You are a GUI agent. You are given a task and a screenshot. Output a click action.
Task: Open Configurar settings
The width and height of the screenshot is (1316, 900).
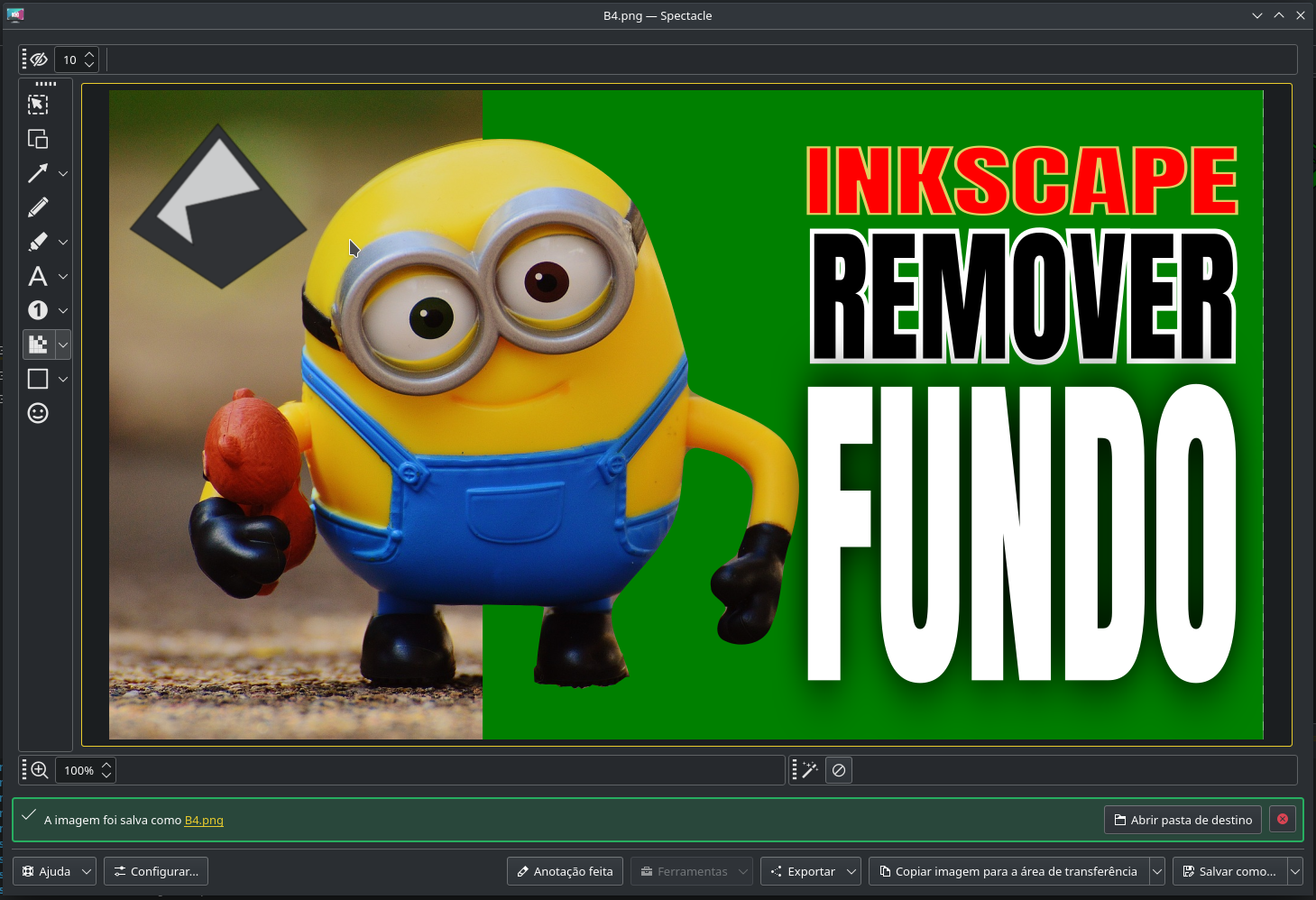[156, 871]
